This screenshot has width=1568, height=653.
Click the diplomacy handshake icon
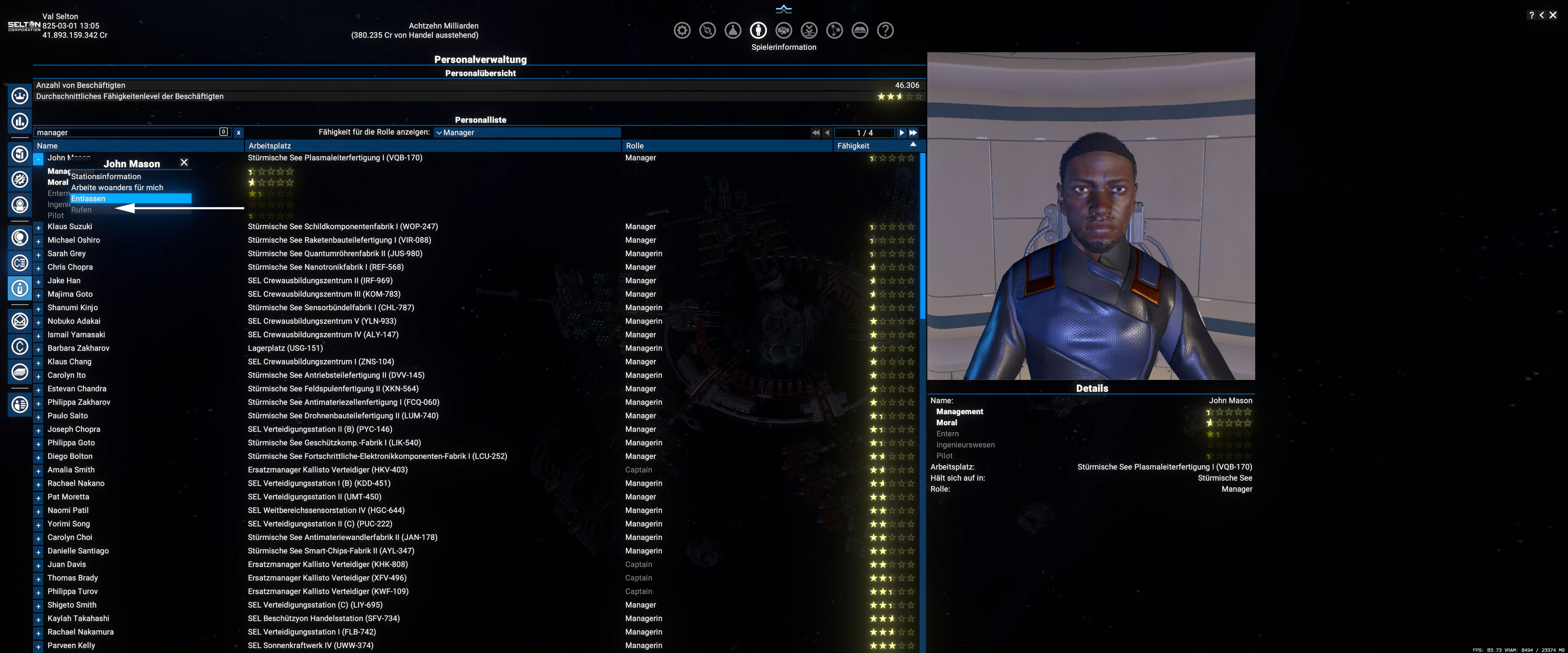coord(784,31)
